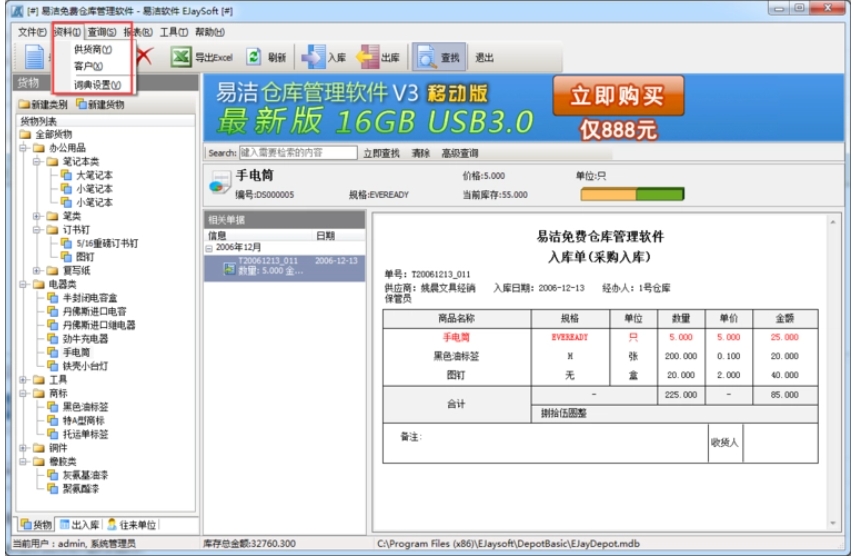Select 铁壳小台灯 in tree
This screenshot has width=853, height=556.
click(85, 366)
